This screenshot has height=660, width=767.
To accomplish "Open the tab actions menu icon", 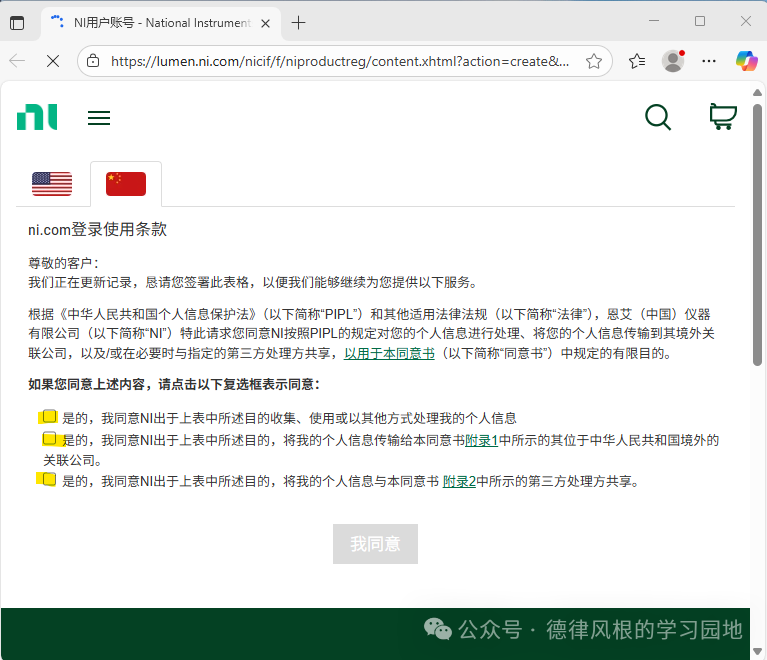I will (x=17, y=23).
